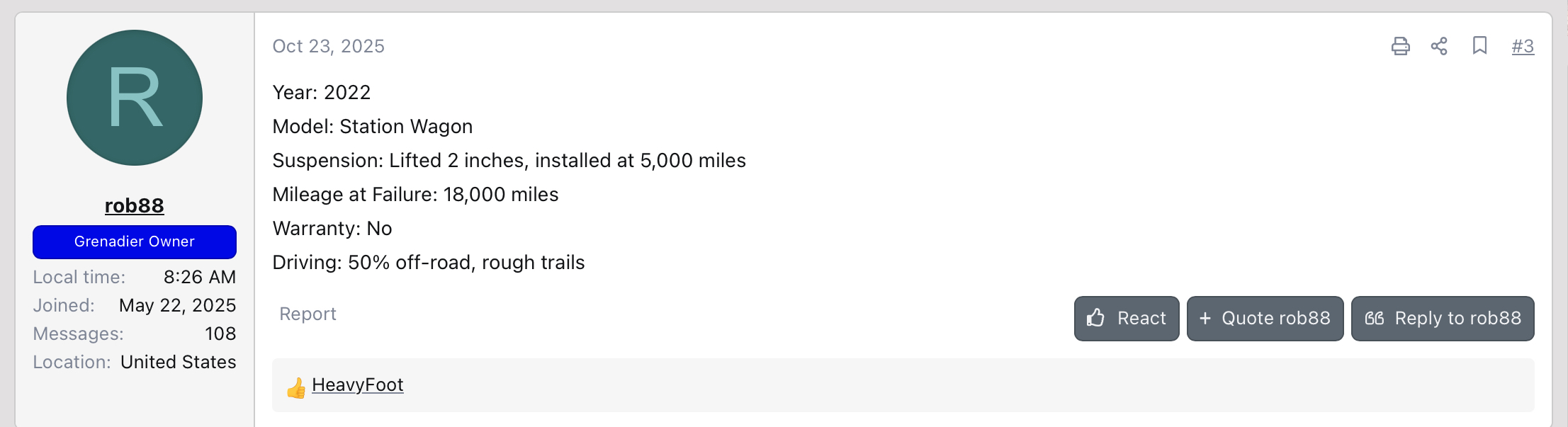Open the share post icon
1568x427 pixels.
[x=1439, y=46]
